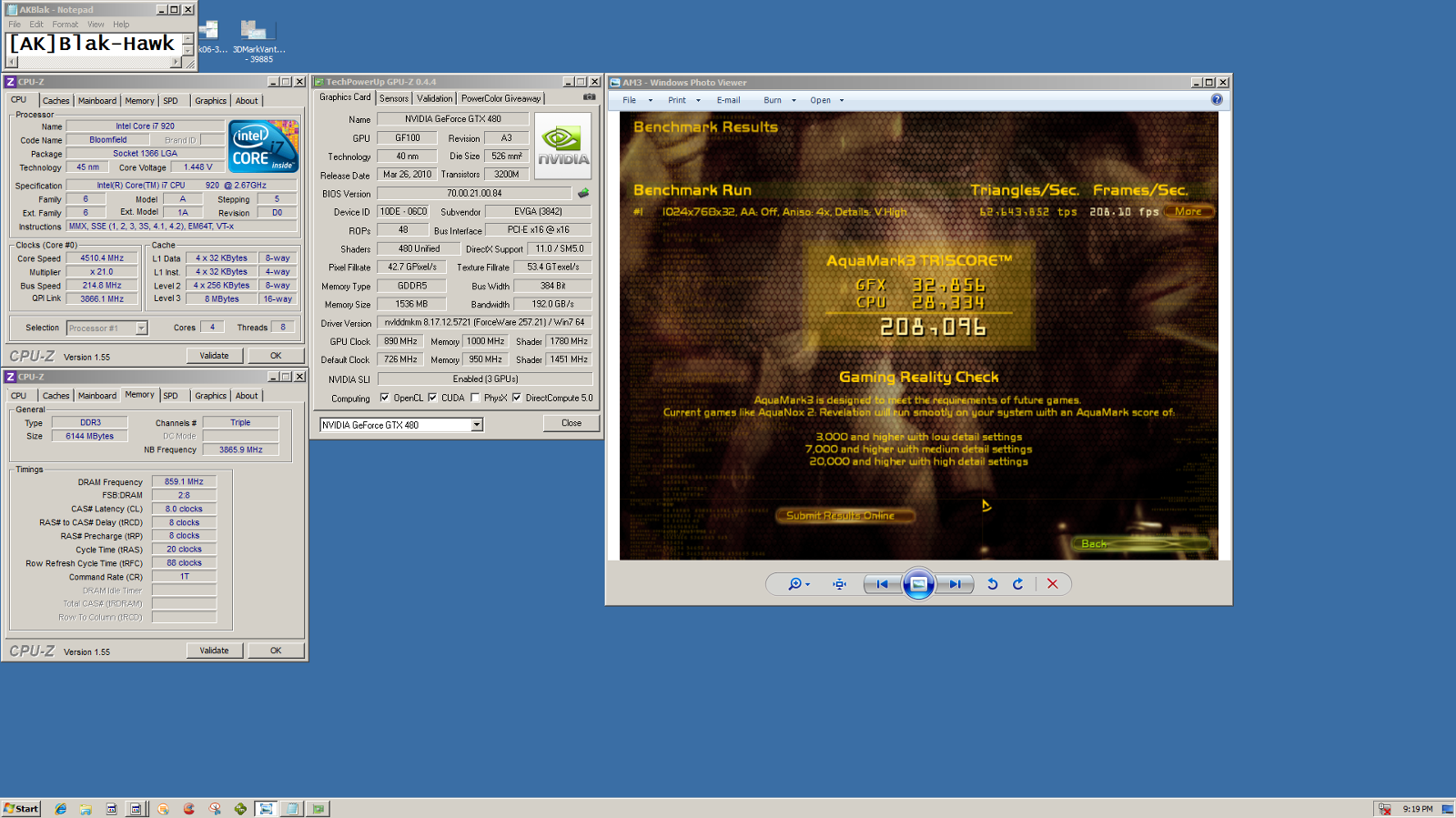Expand the Open menu in Photo Viewer
The width and height of the screenshot is (1456, 818).
point(826,100)
